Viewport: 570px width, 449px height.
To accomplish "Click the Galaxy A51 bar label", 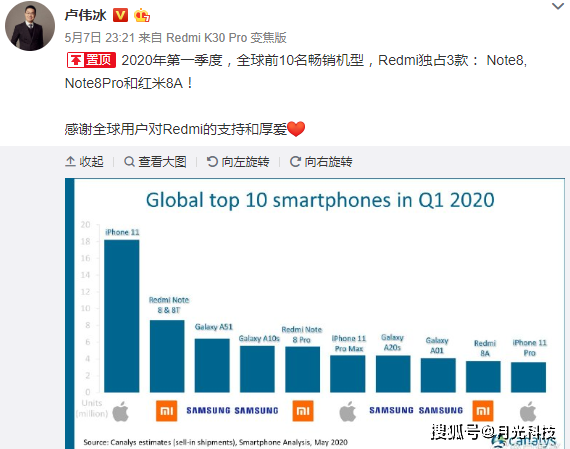I will (x=213, y=327).
